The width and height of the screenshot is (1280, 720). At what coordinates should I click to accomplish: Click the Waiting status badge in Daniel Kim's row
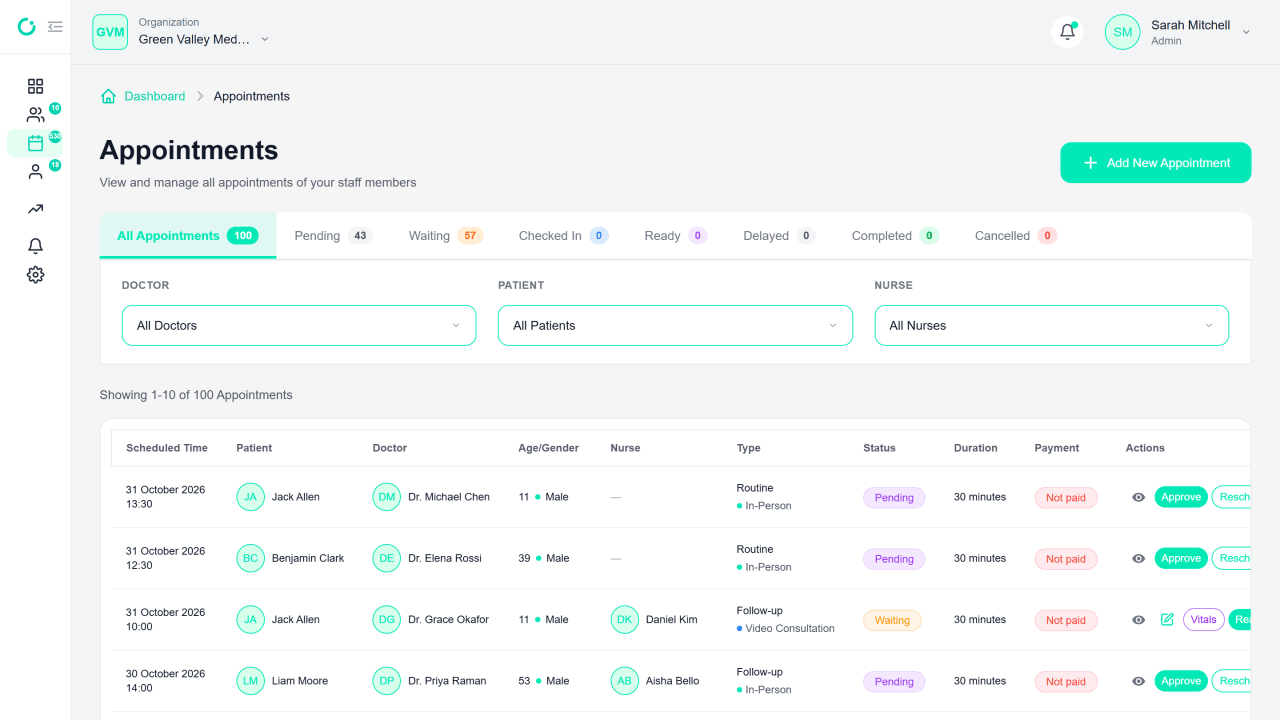point(892,620)
